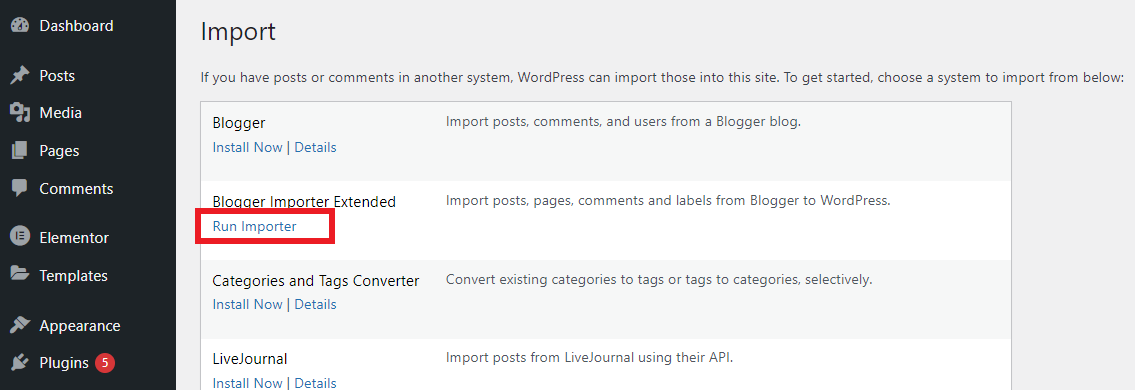Click the Posts pushpin icon
This screenshot has height=390, width=1135.
point(20,75)
